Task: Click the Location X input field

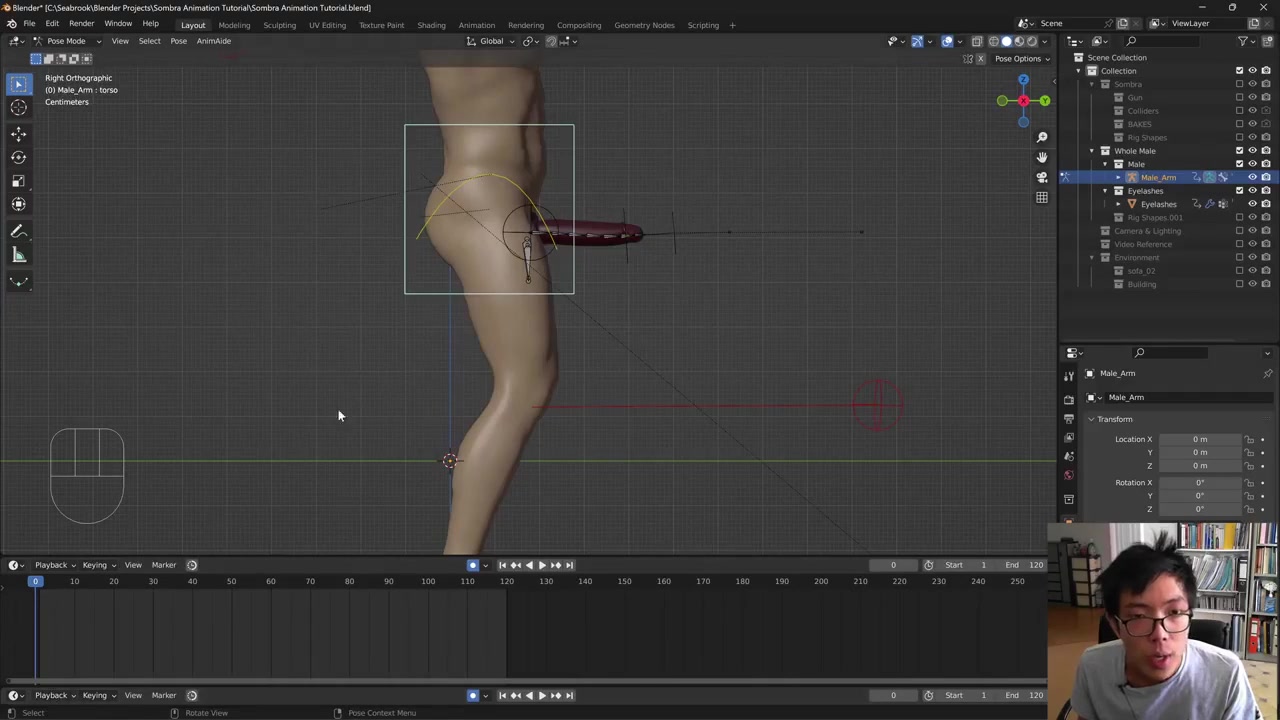Action: 1199,439
